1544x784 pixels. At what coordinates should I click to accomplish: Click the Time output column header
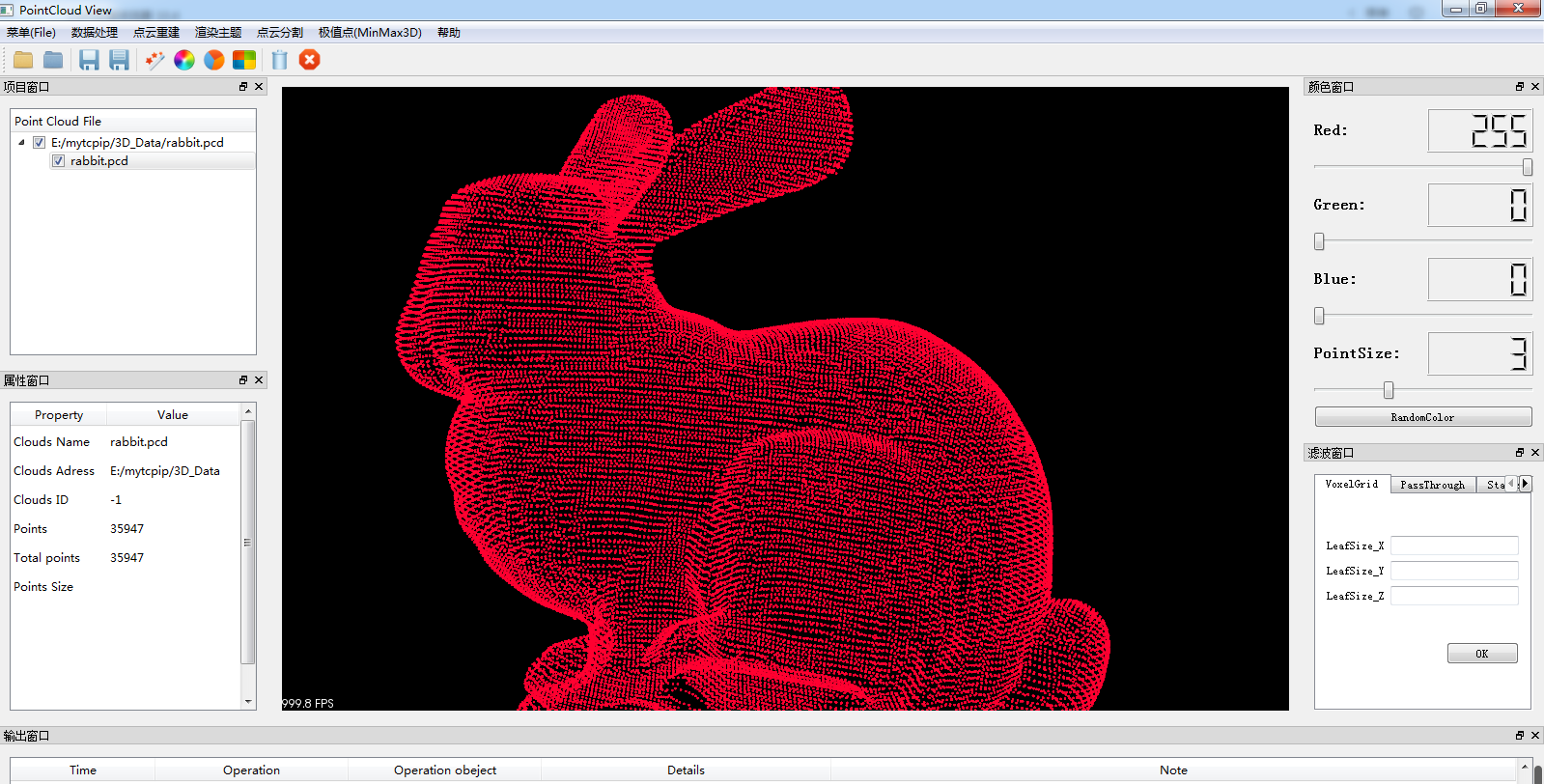[x=83, y=770]
